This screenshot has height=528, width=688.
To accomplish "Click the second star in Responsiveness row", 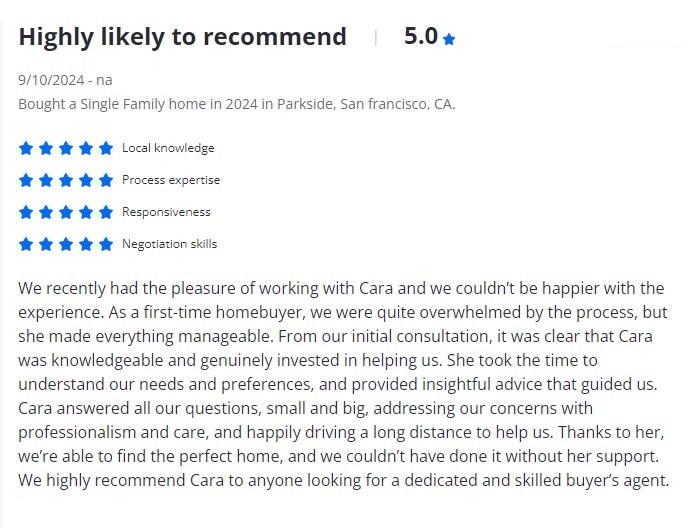I will pyautogui.click(x=46, y=212).
